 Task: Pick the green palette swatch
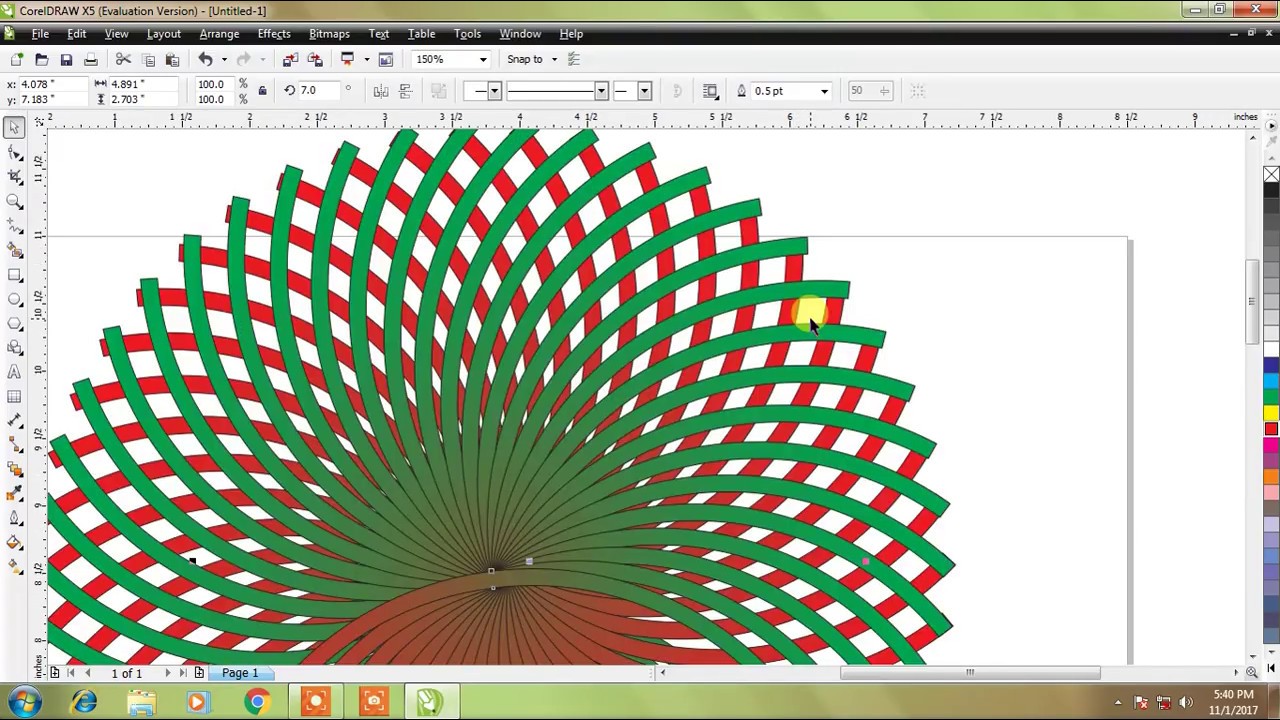1271,398
